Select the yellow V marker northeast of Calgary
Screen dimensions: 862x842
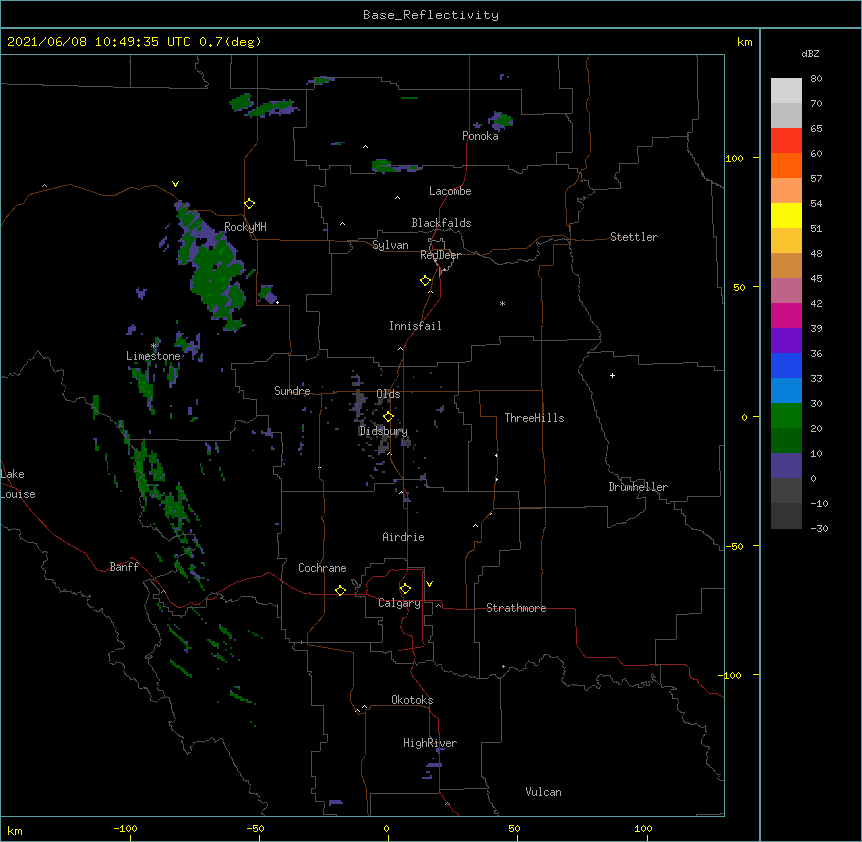coord(429,584)
